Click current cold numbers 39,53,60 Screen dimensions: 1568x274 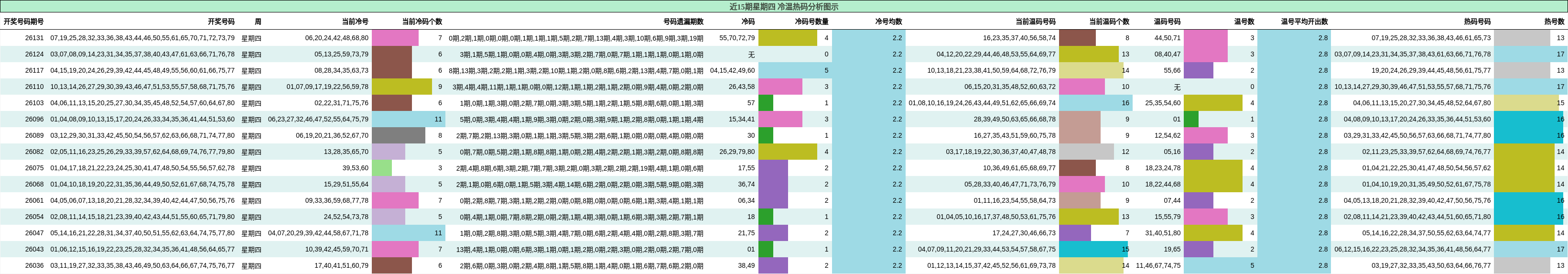click(356, 168)
